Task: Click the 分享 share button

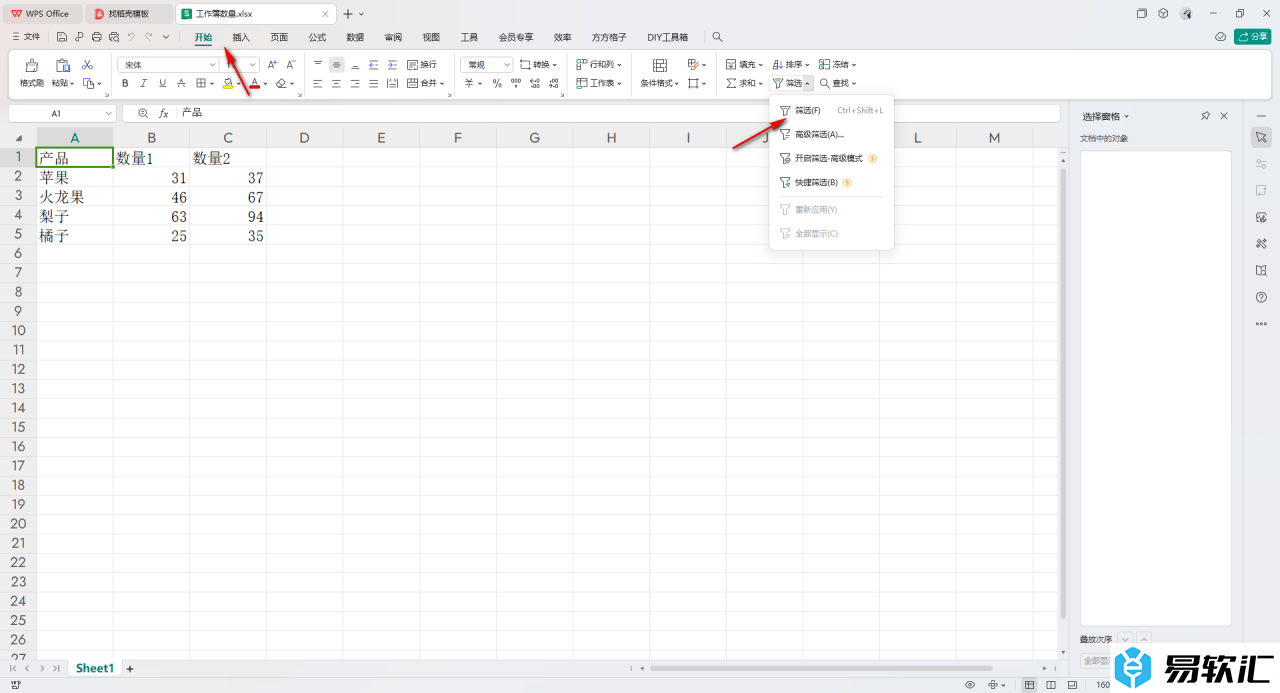Action: pyautogui.click(x=1253, y=37)
